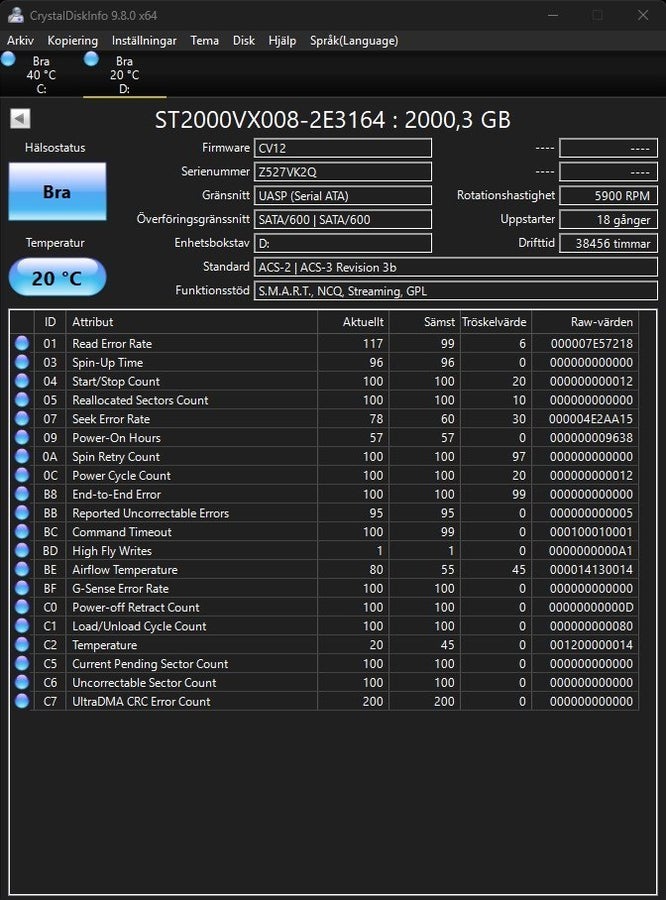Click status orb for Load/Unload Cycle Count
This screenshot has height=900, width=666.
coord(22,626)
